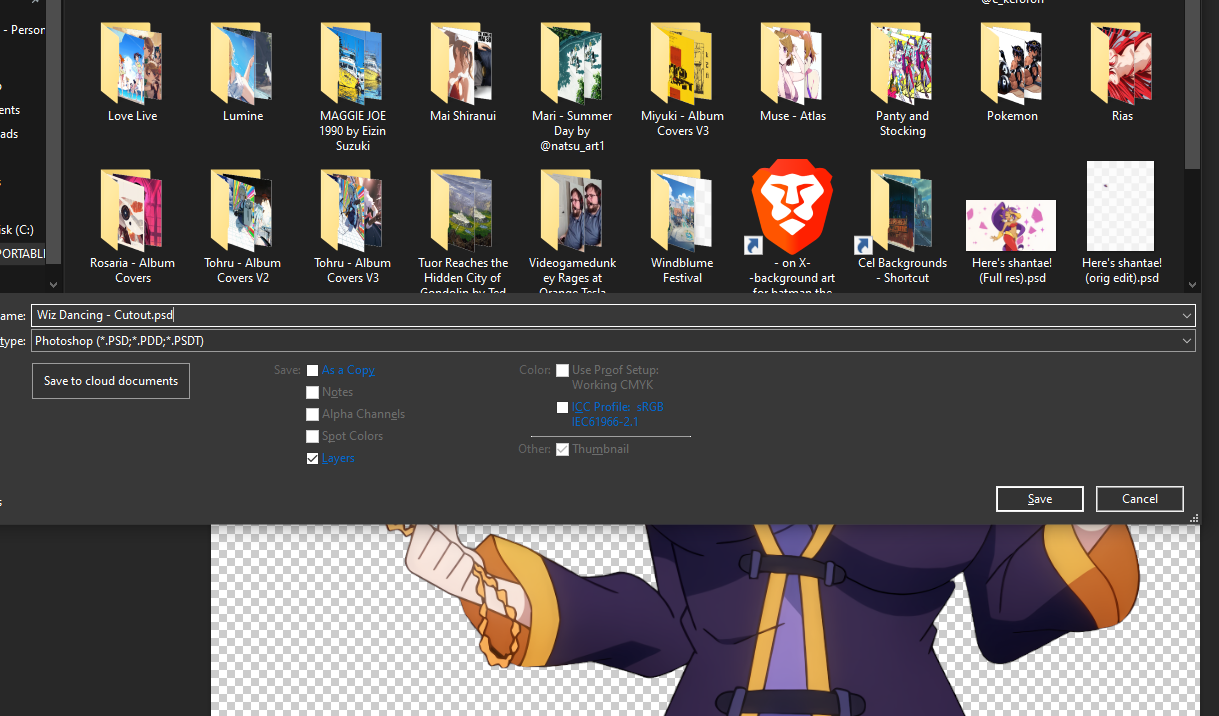
Task: Click the Layers option label
Action: click(x=338, y=458)
